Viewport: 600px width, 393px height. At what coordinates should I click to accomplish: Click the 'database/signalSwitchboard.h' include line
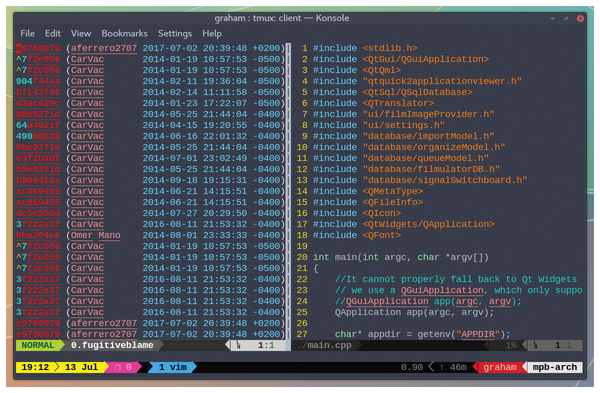[420, 180]
